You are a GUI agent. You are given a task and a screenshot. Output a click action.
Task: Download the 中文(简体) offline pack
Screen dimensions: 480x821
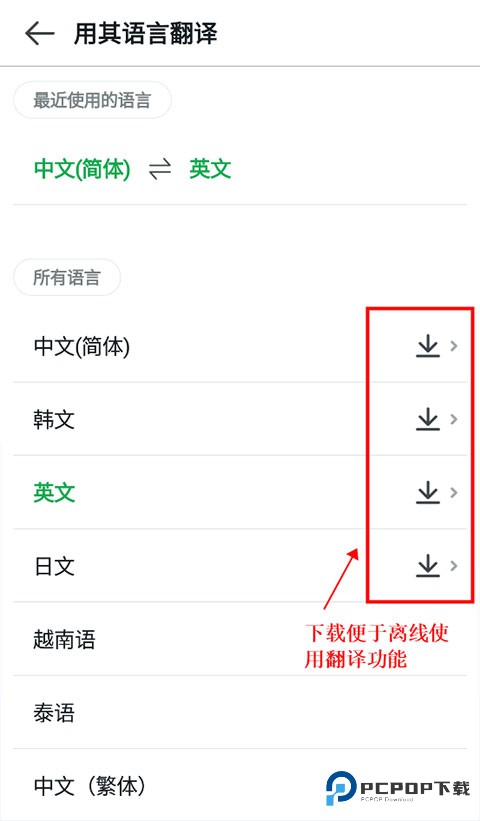[428, 346]
